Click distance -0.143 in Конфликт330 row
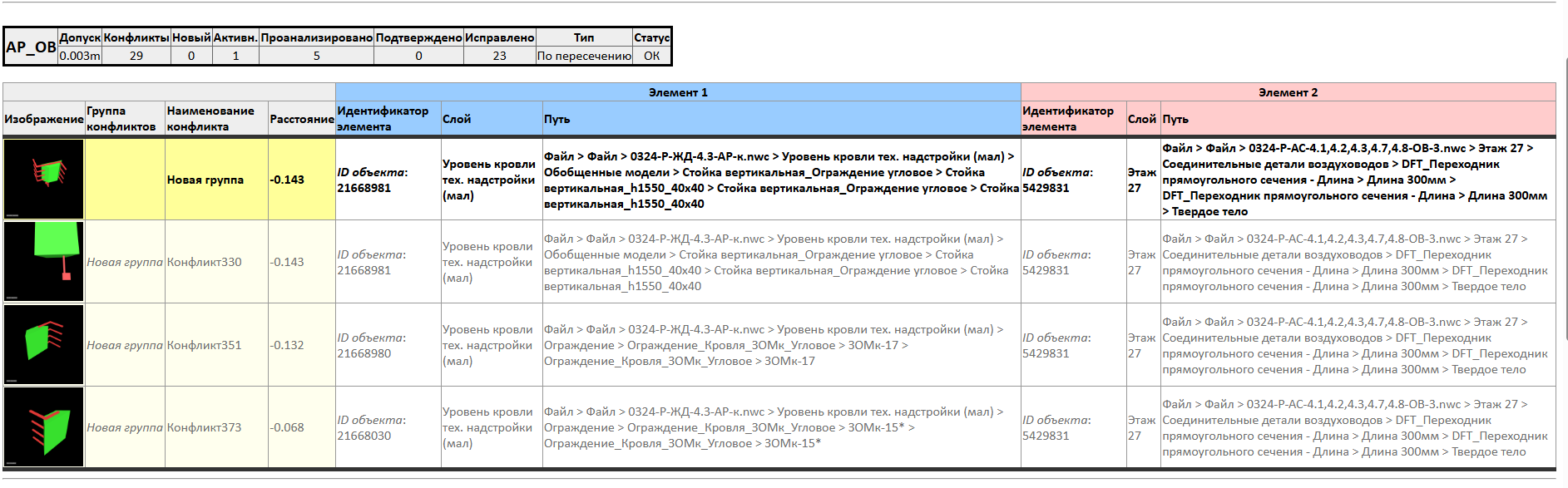Viewport: 1568px width, 488px height. tap(302, 261)
